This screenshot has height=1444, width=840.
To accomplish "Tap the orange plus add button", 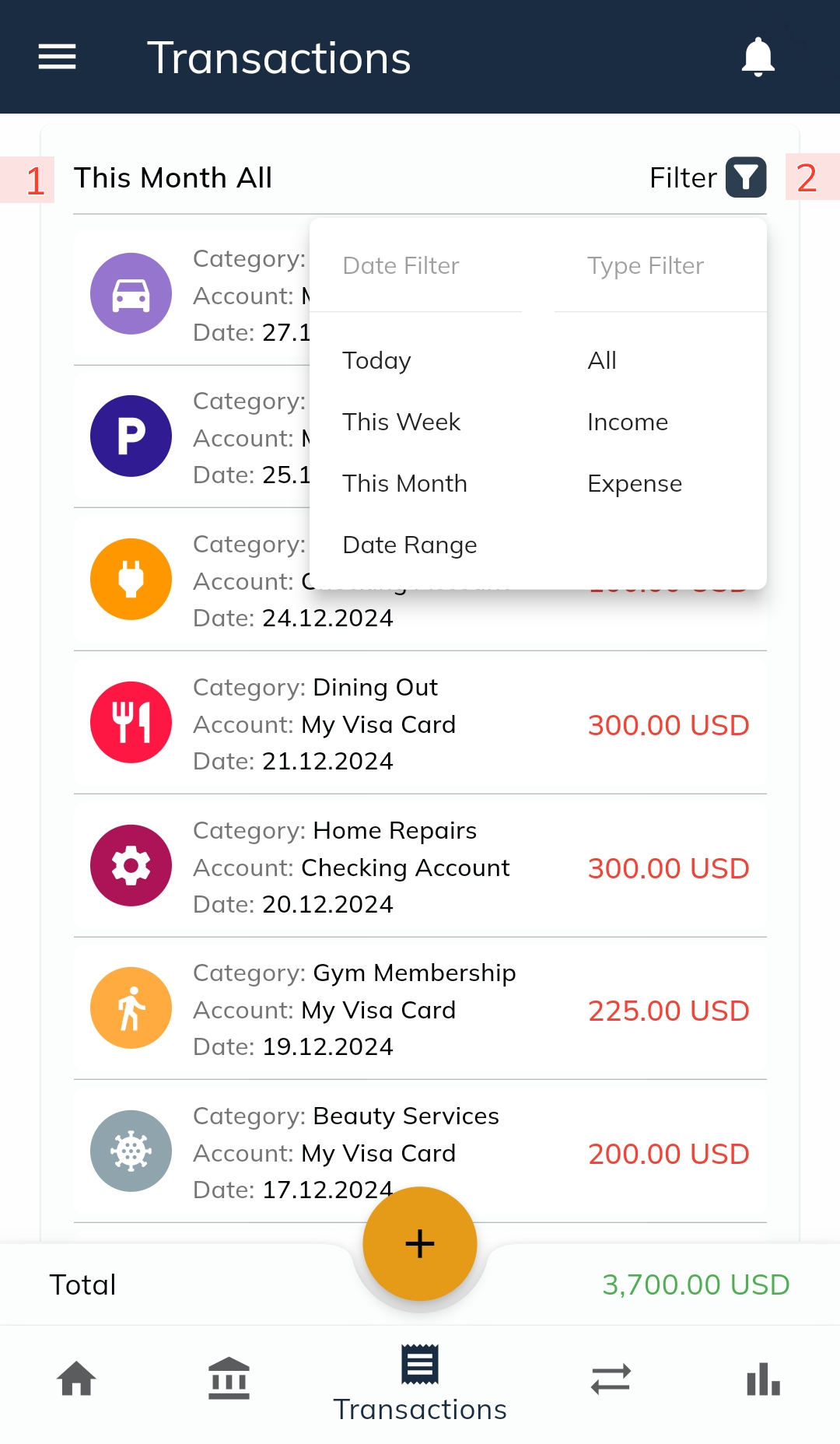I will coord(420,1243).
